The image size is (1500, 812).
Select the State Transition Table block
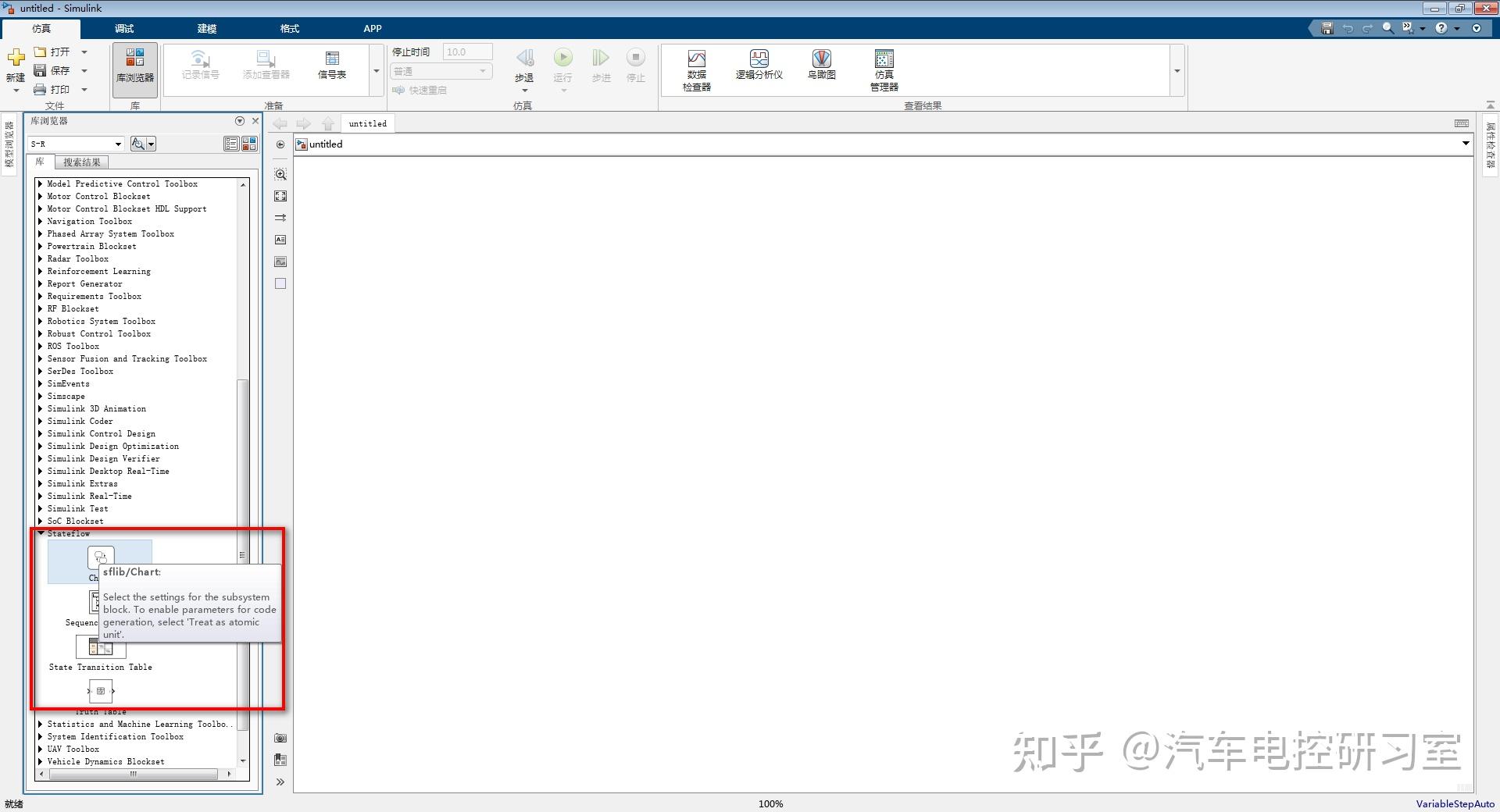click(x=101, y=653)
